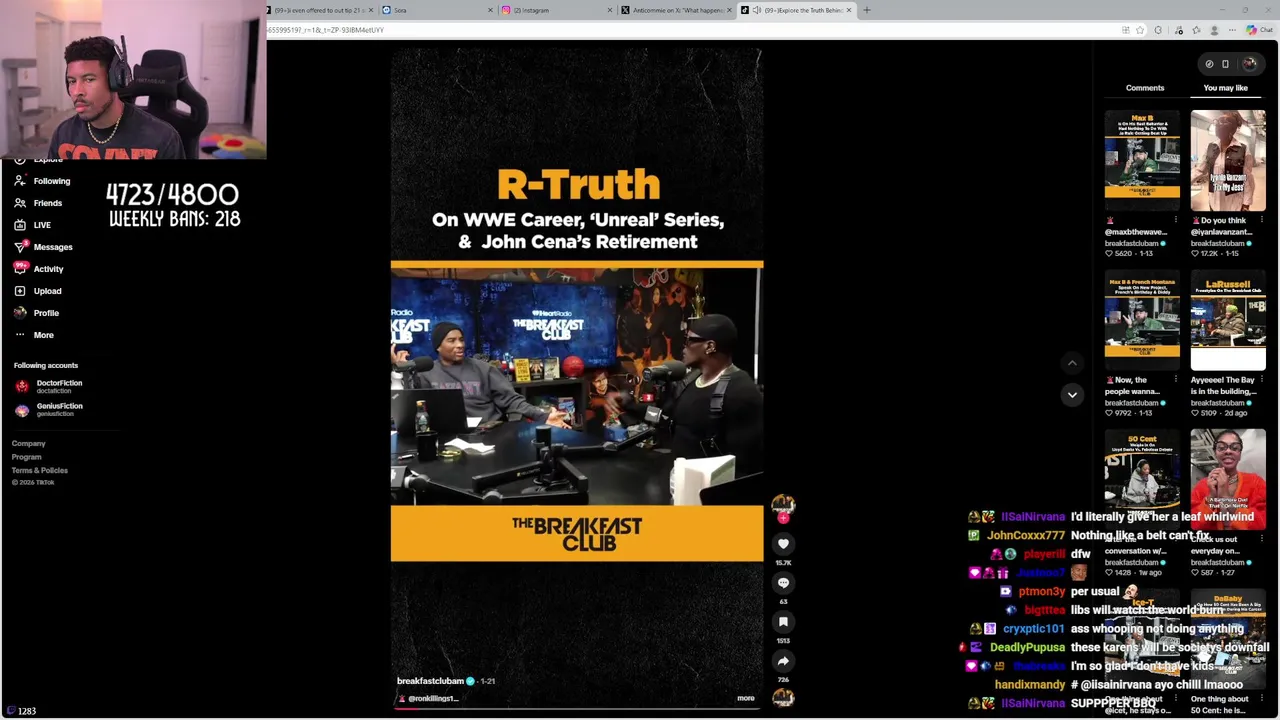Open profile avatar in top-right pill
Screen dimensions: 1280x720
(x=1249, y=64)
